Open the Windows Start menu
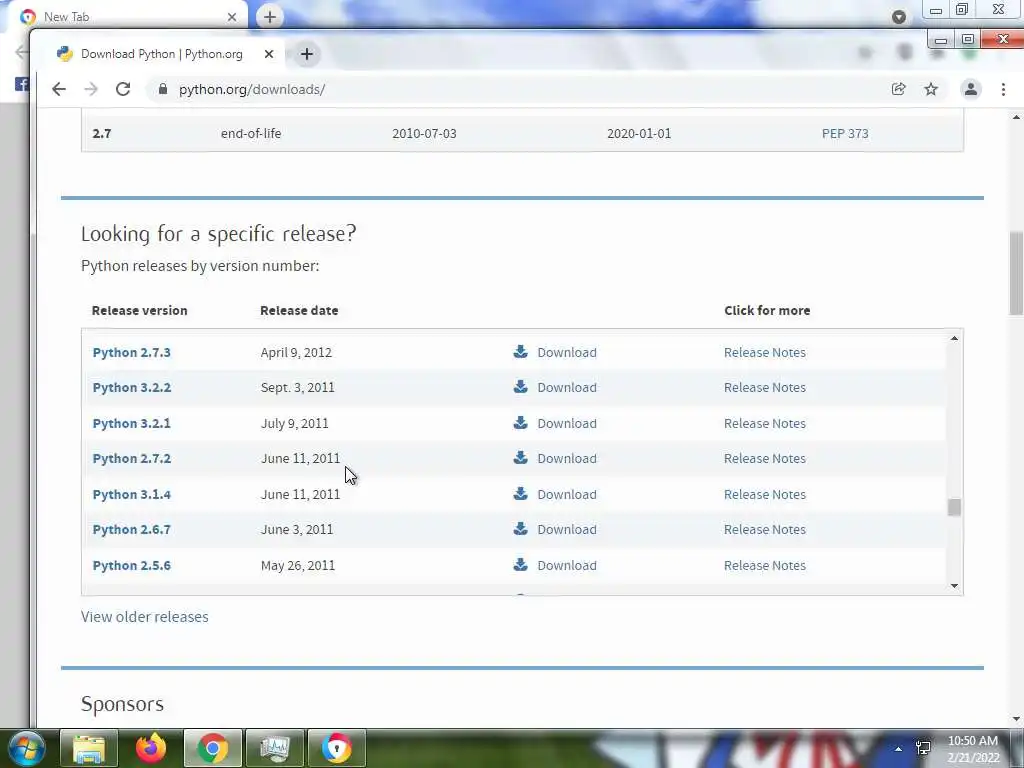Image resolution: width=1024 pixels, height=768 pixels. coord(27,748)
